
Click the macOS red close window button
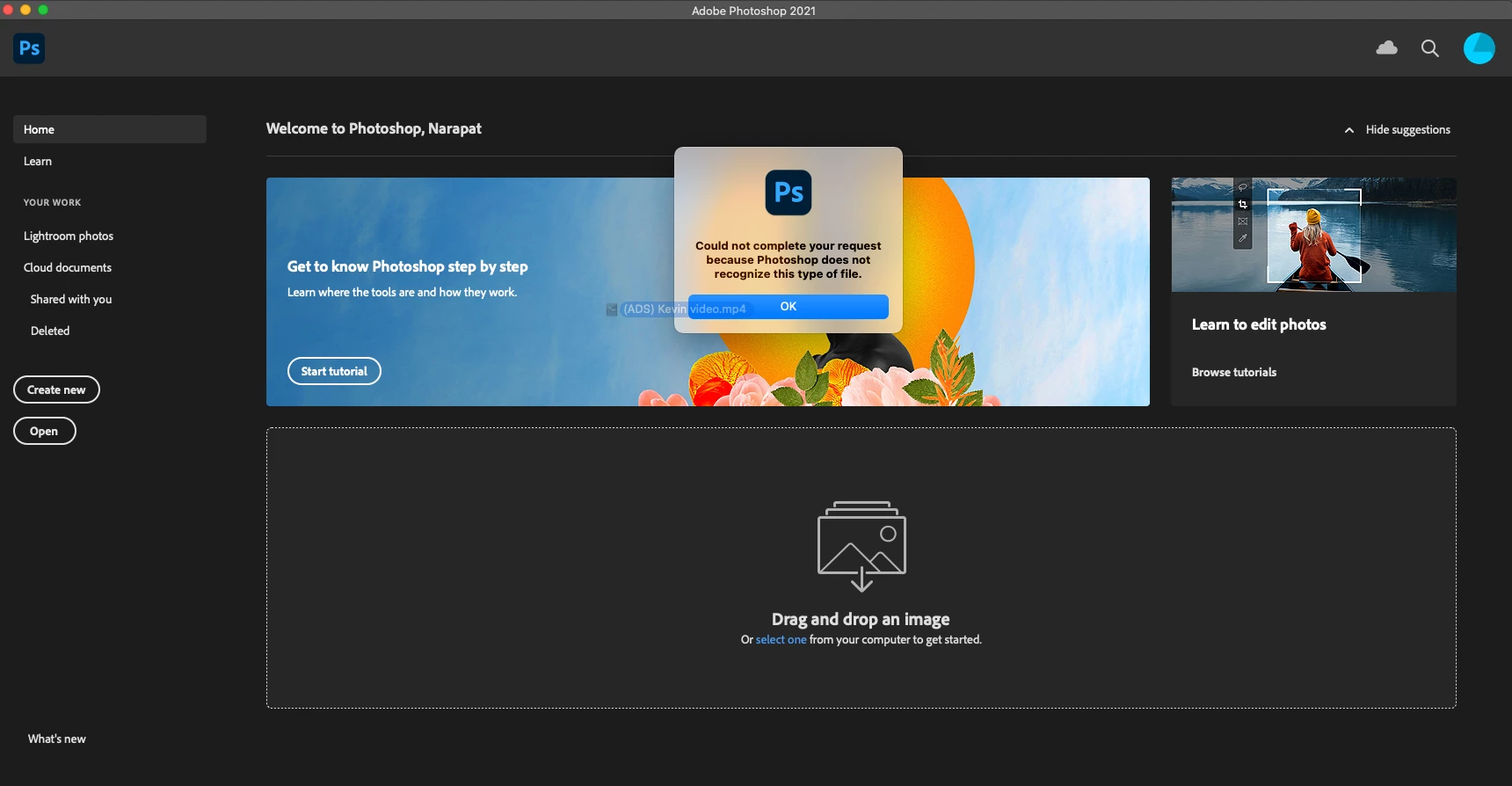[8, 10]
